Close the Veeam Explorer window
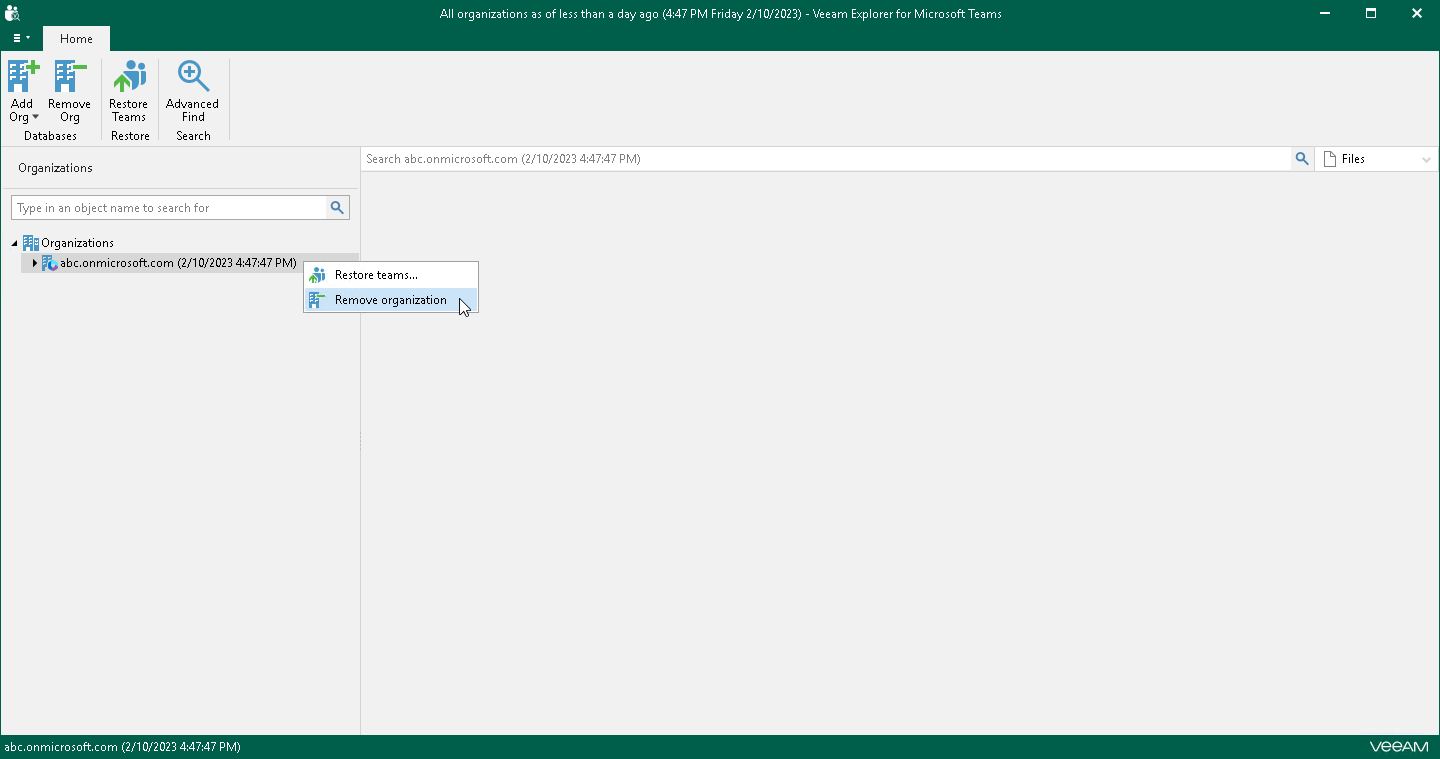 [1417, 13]
